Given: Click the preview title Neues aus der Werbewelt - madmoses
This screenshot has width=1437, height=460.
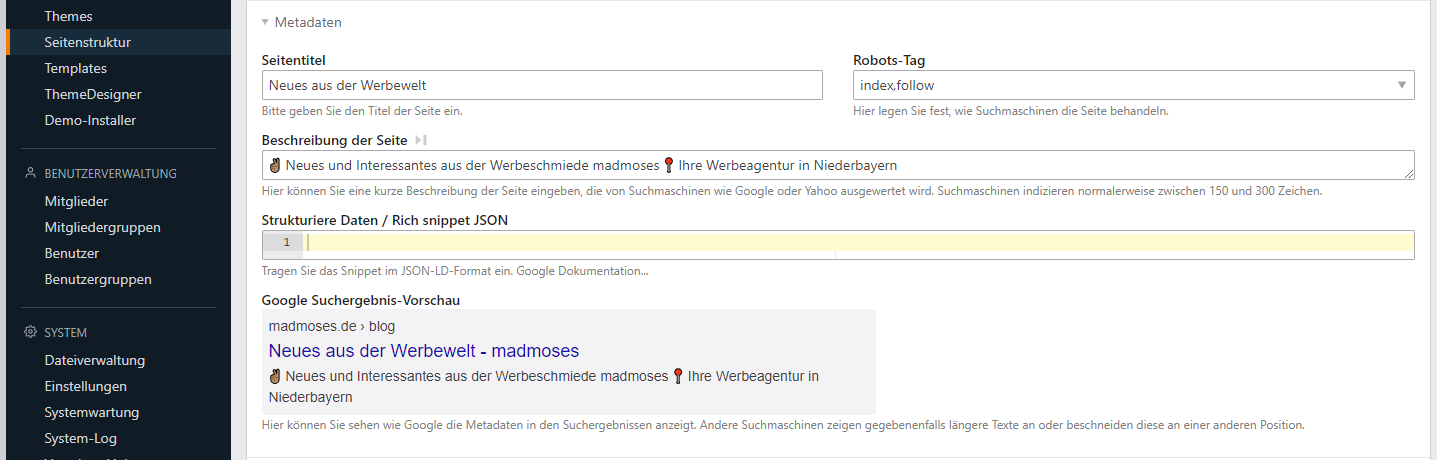Looking at the screenshot, I should pyautogui.click(x=423, y=351).
